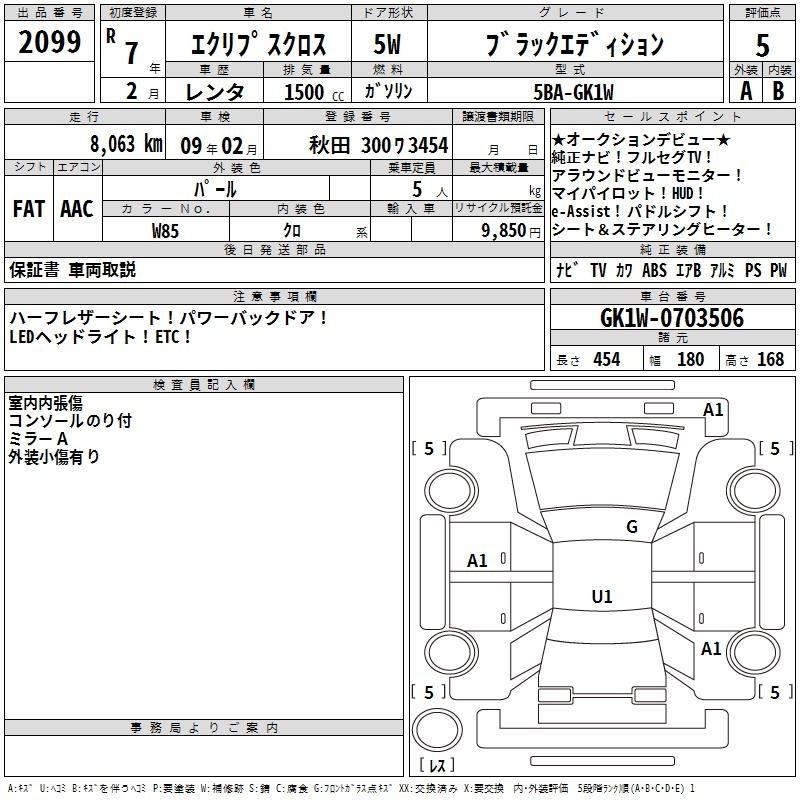
Task: Click the A1 mark on left-side door
Action: 478,561
